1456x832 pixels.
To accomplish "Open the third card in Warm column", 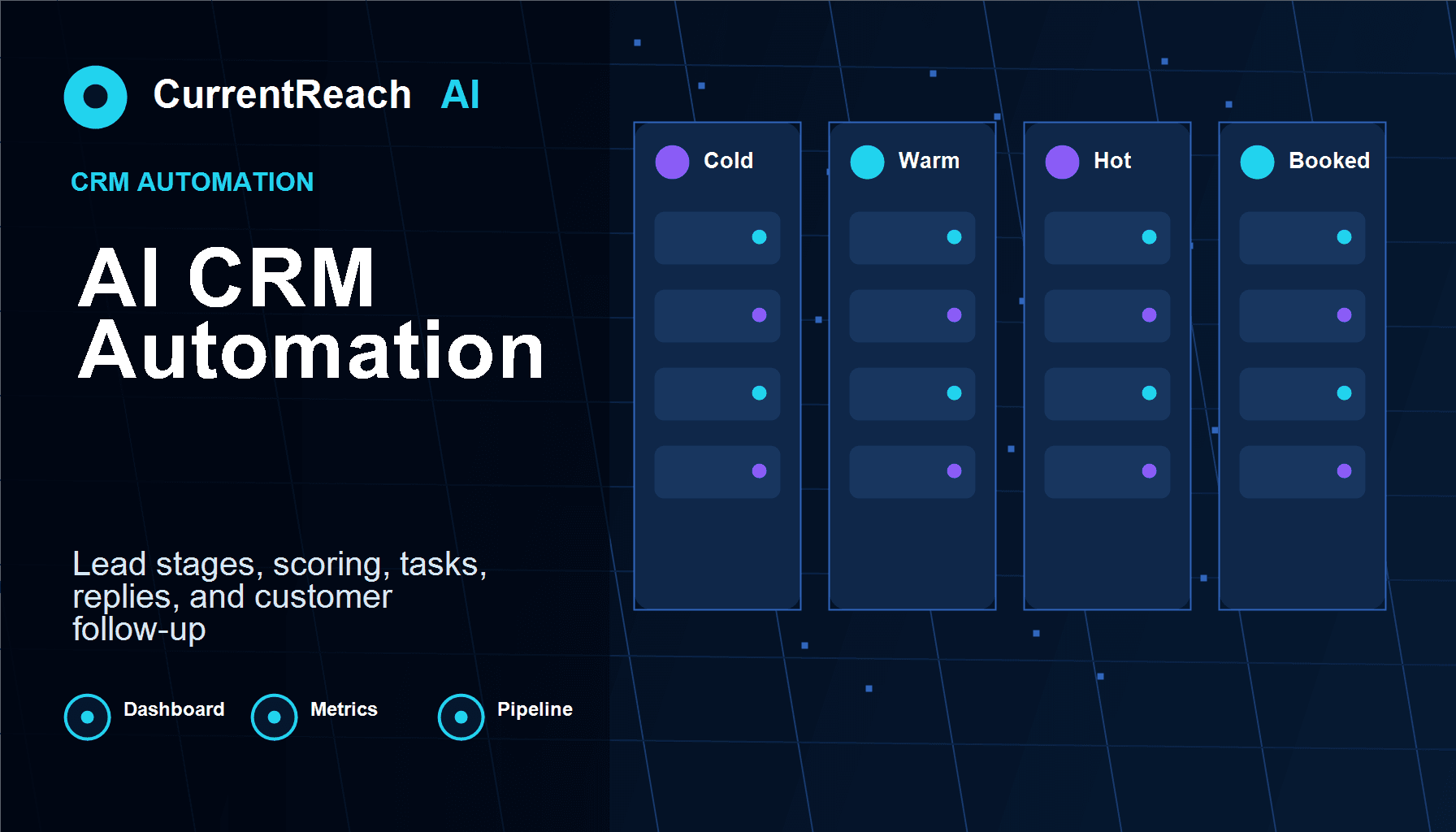I will [912, 394].
